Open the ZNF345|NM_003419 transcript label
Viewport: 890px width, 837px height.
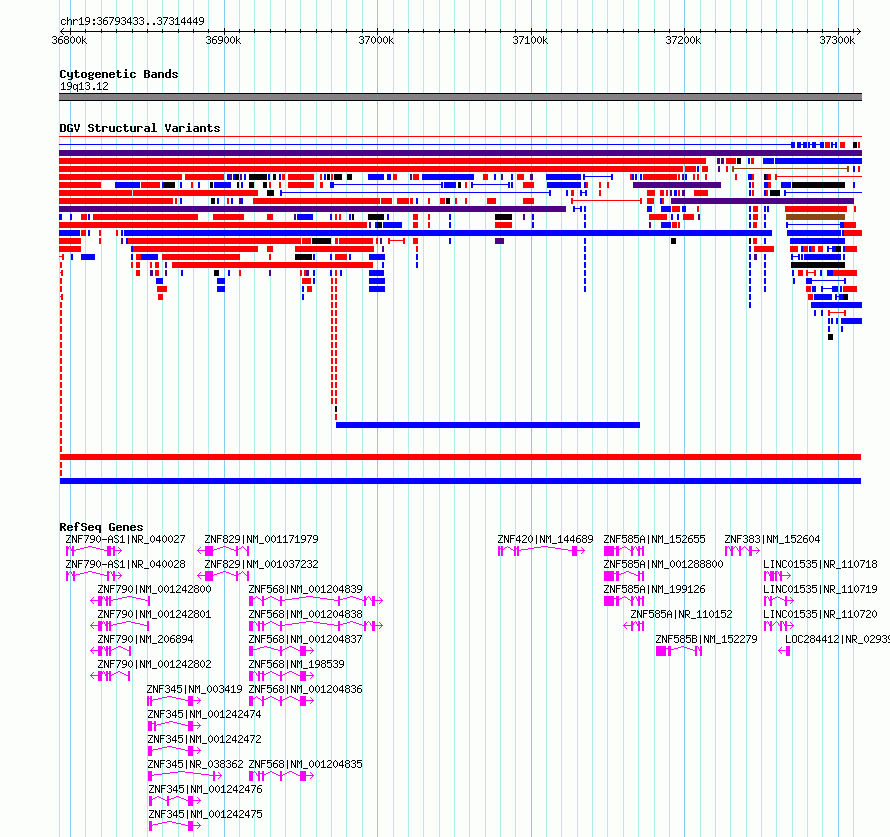[x=195, y=689]
